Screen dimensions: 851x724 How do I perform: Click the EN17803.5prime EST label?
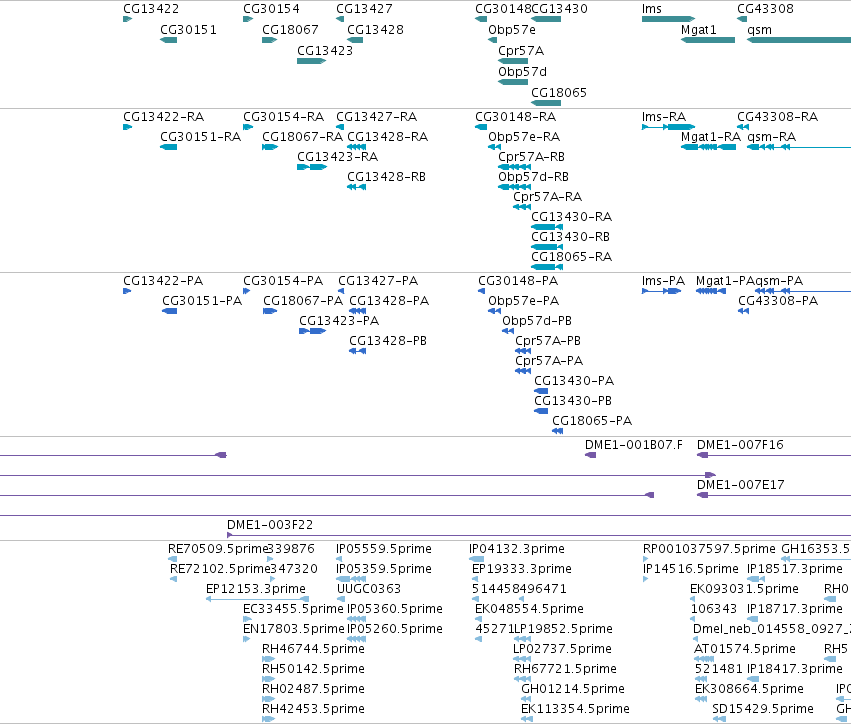point(294,629)
